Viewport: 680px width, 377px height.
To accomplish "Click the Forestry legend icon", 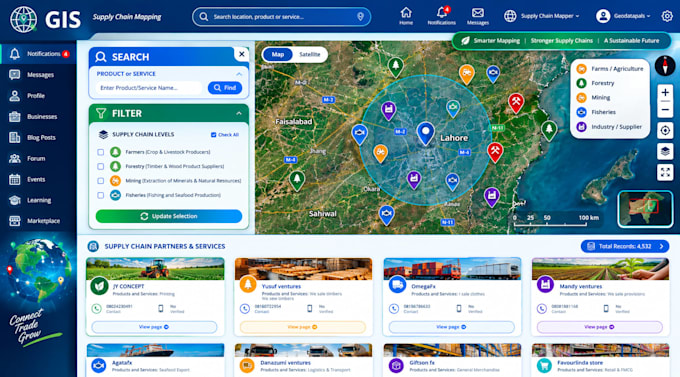I will [581, 83].
